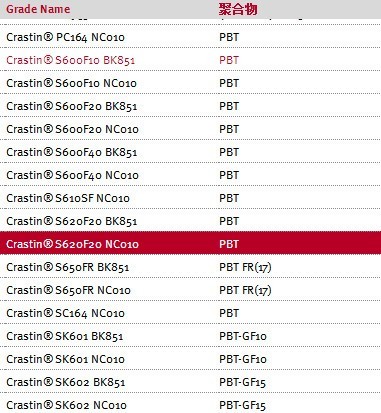Open Crastin SK602 BK851 grade
This screenshot has width=381, height=413.
pyautogui.click(x=66, y=382)
